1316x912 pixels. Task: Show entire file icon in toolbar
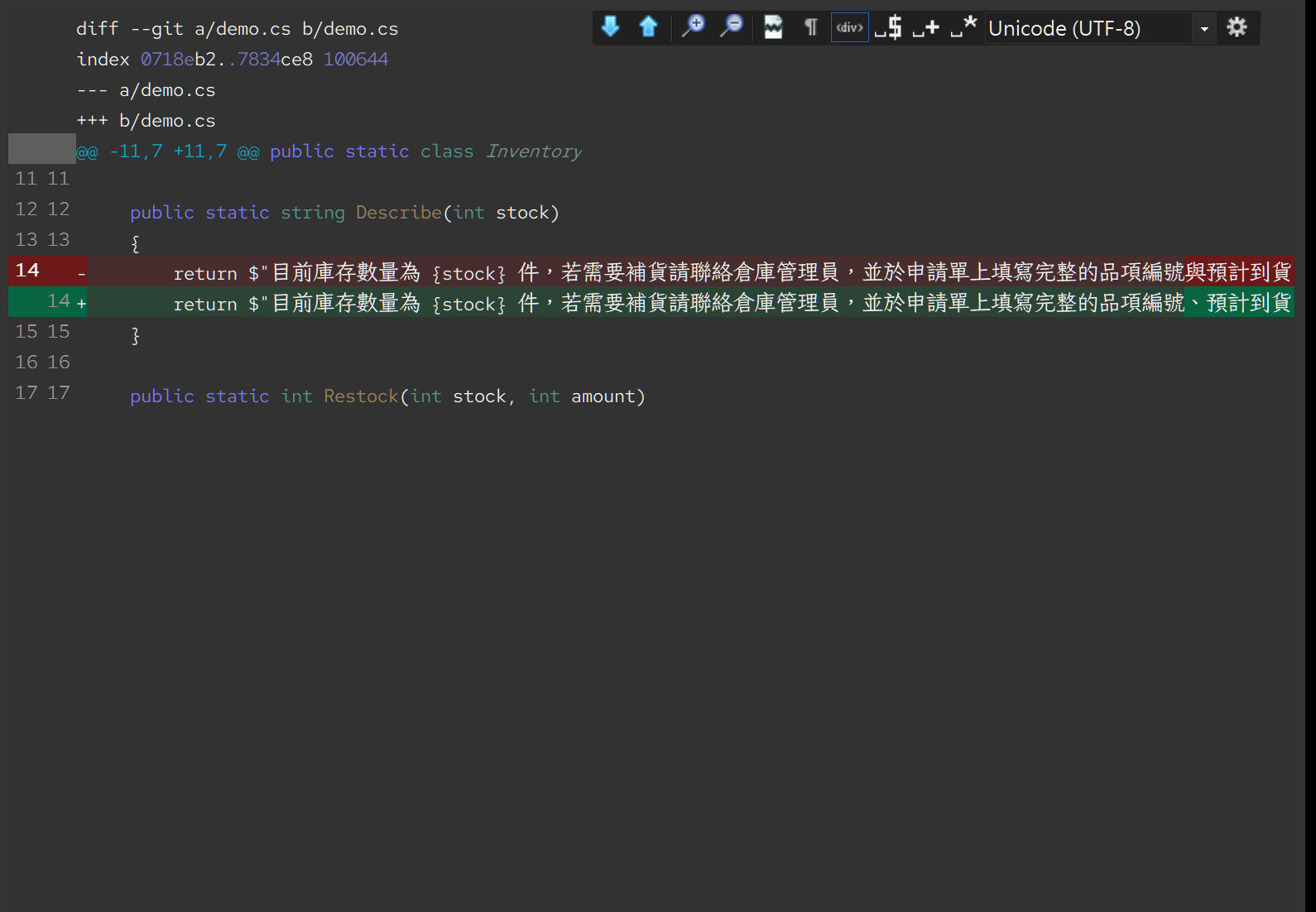click(773, 27)
